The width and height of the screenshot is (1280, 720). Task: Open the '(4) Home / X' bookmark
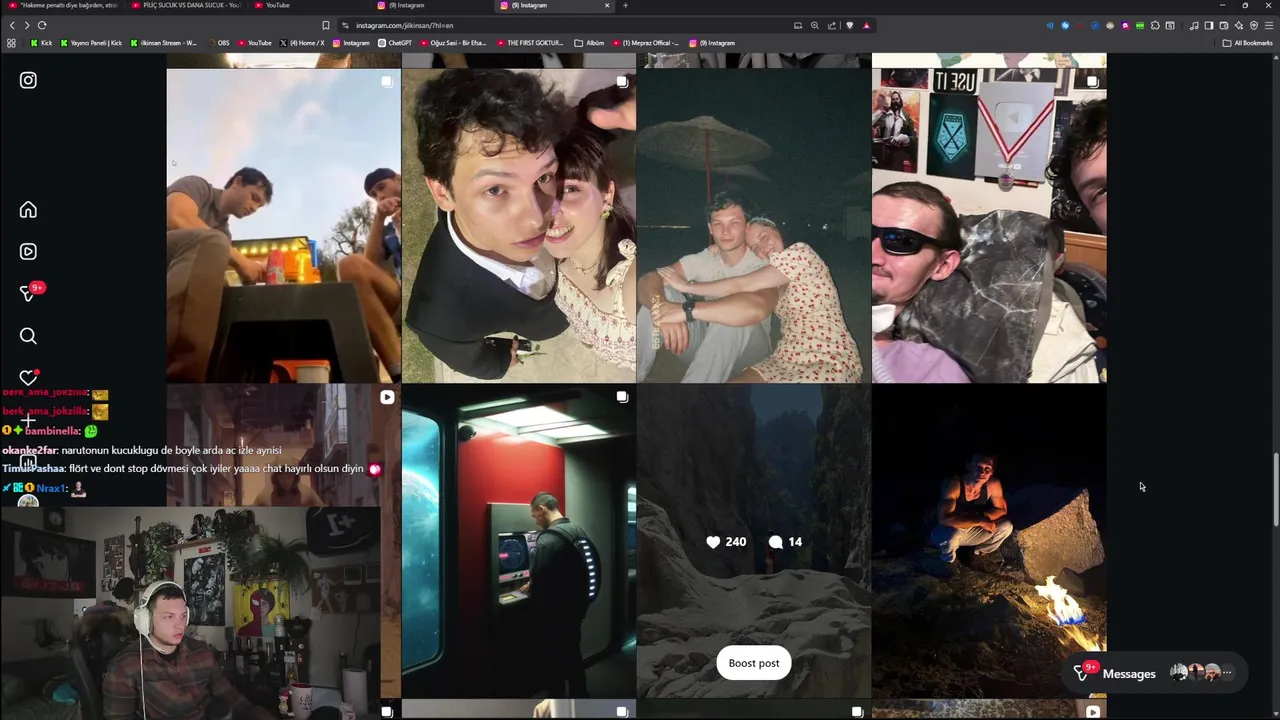(302, 43)
